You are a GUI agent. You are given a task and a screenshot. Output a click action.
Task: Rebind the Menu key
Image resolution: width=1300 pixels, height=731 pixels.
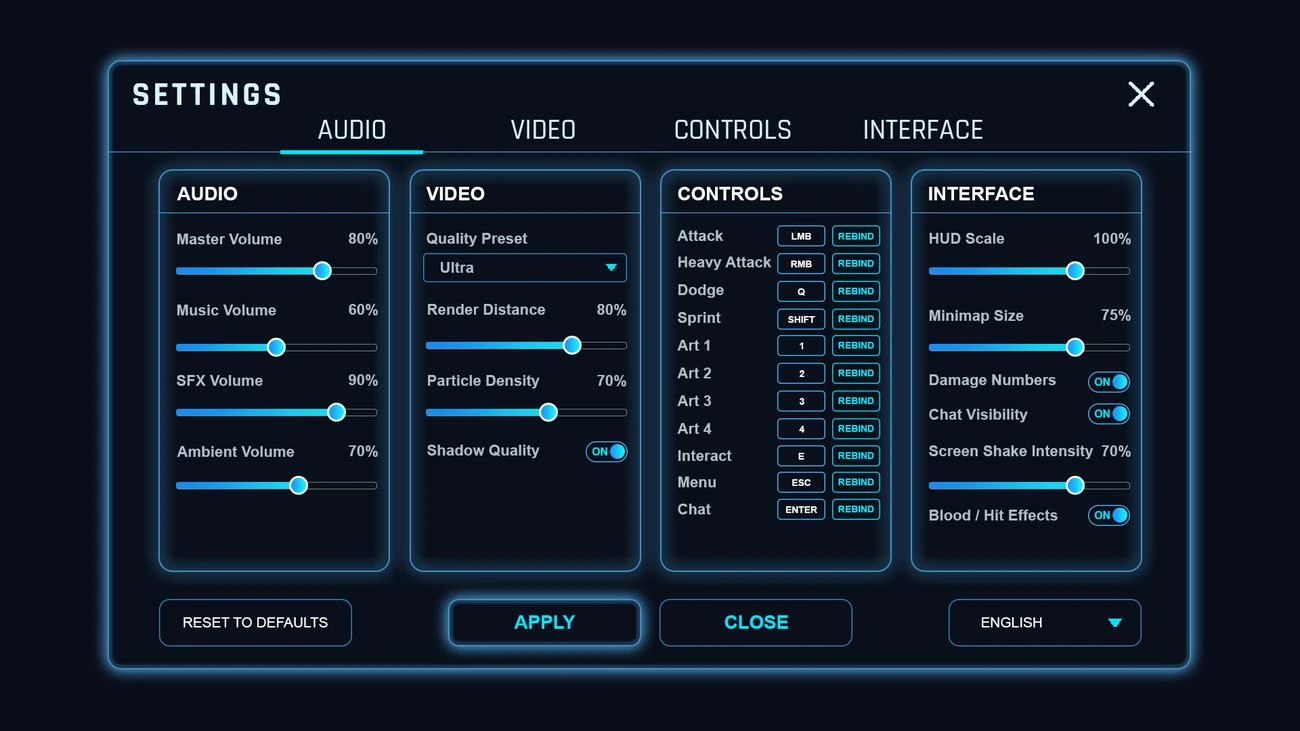pyautogui.click(x=856, y=482)
